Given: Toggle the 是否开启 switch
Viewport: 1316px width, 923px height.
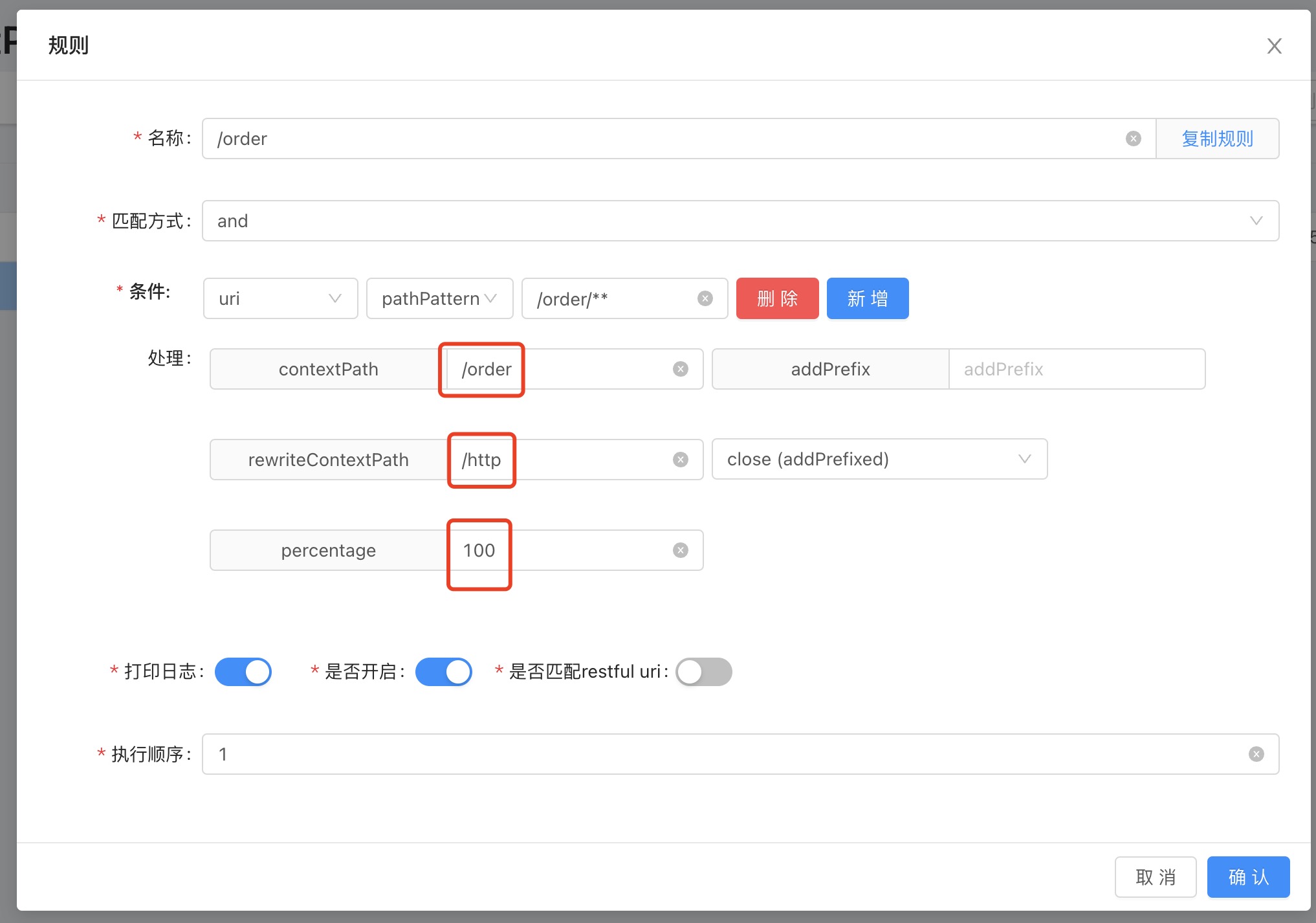Looking at the screenshot, I should click(x=444, y=672).
